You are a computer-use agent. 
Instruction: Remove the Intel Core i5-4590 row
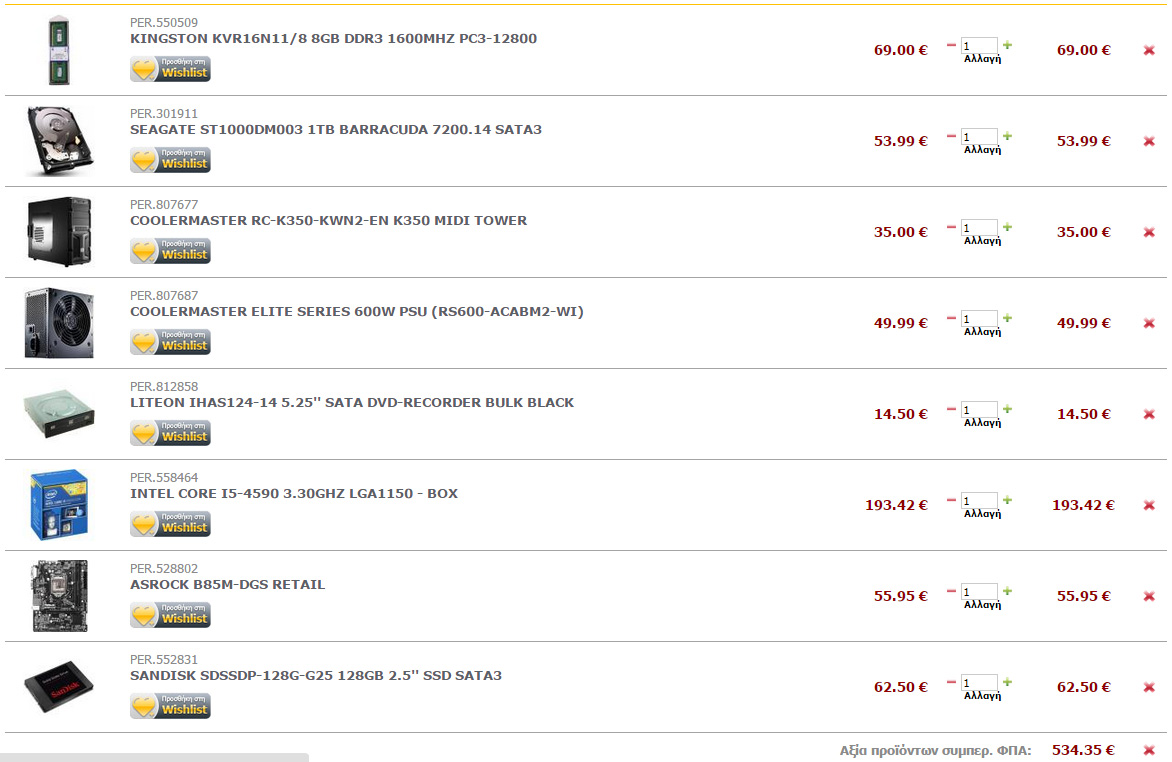(1149, 506)
